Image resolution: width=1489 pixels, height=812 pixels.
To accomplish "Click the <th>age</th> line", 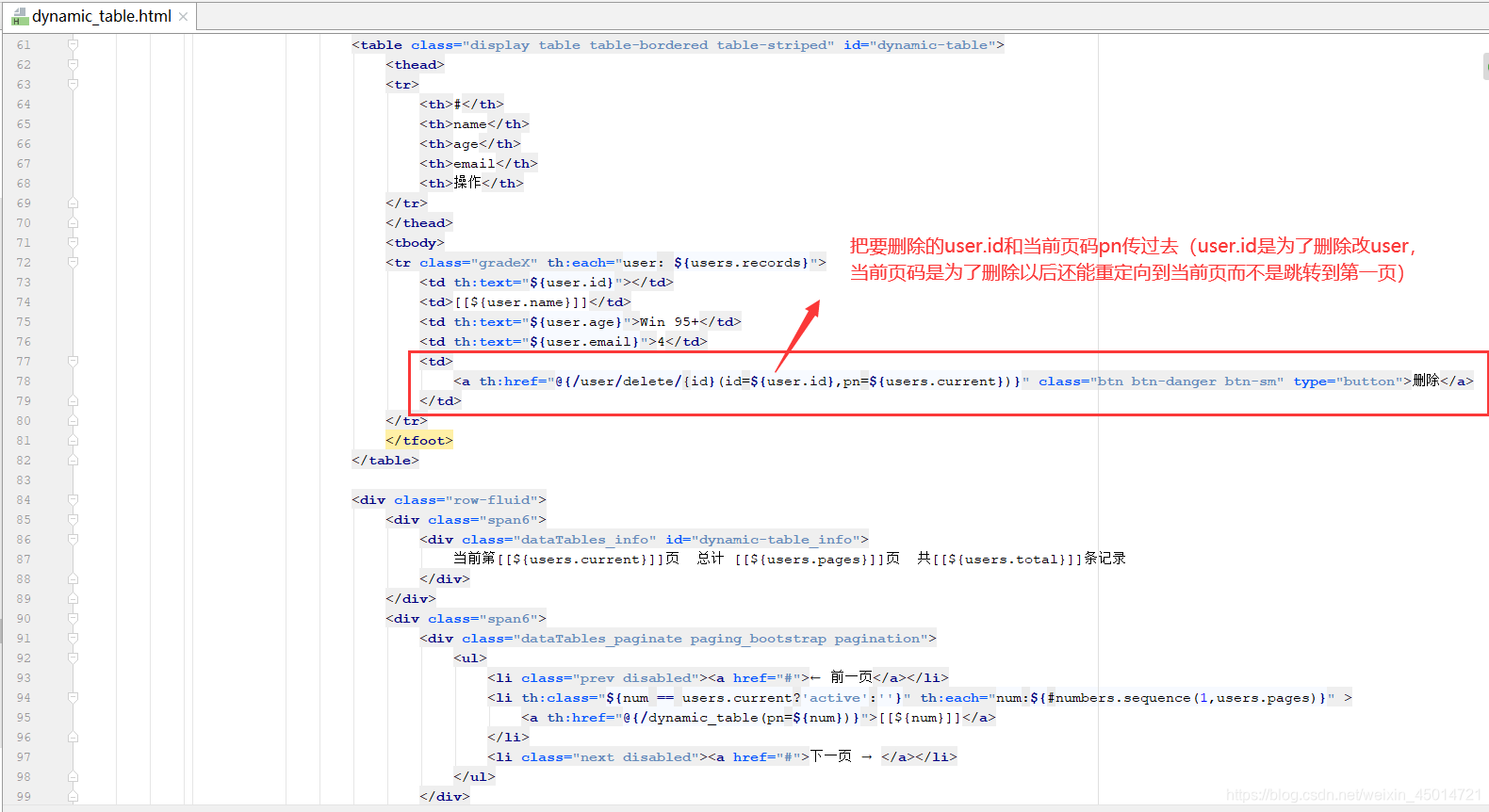I will pyautogui.click(x=470, y=143).
